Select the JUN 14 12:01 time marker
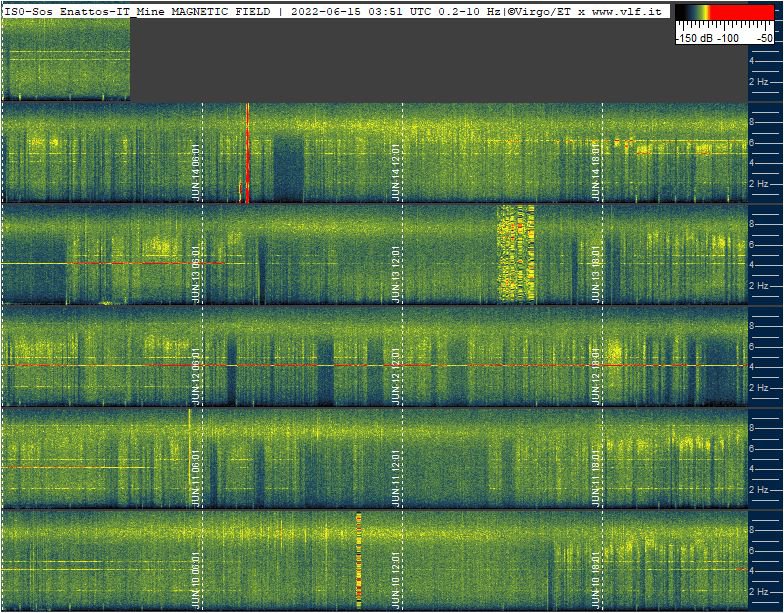Screen dimensions: 784x613 pyautogui.click(x=397, y=172)
